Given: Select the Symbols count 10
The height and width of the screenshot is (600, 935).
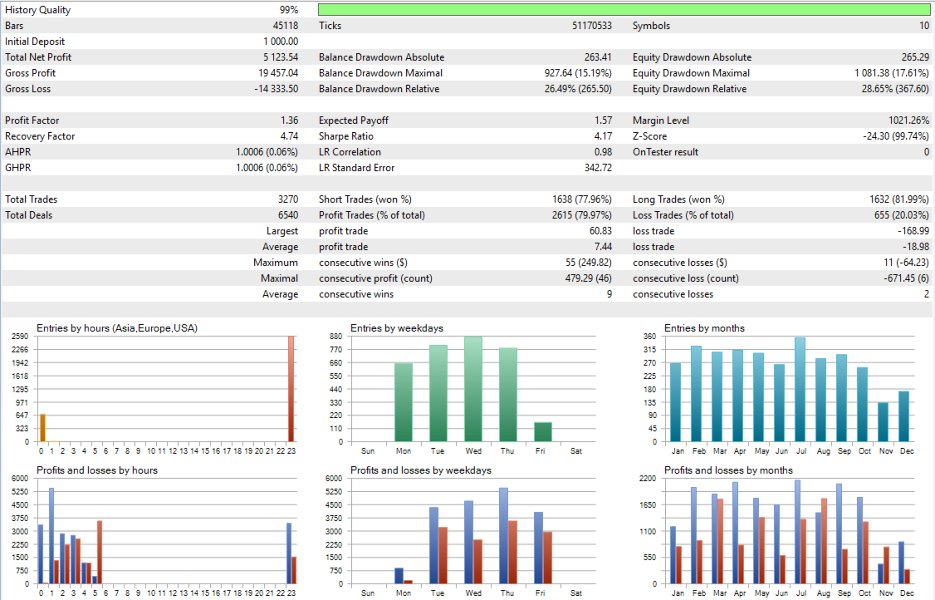Looking at the screenshot, I should (924, 26).
